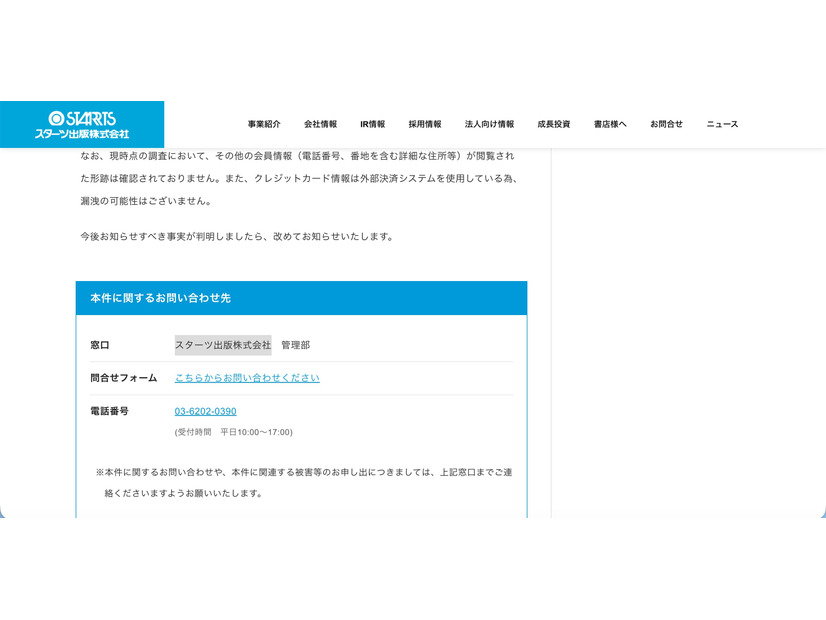
Task: Click the STARTS スターツ出版 logo
Action: 82,125
